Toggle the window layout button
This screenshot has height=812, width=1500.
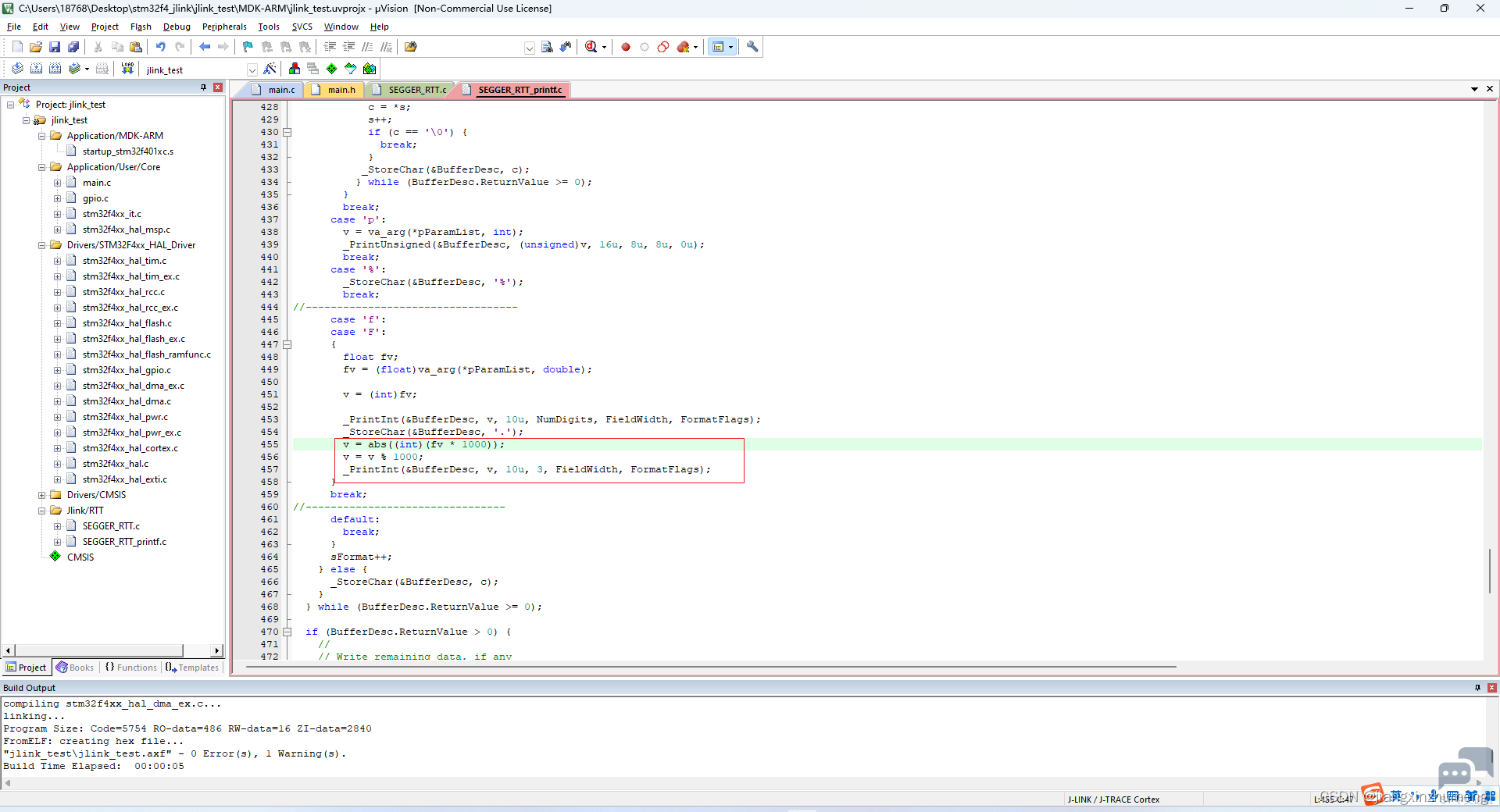click(718, 47)
